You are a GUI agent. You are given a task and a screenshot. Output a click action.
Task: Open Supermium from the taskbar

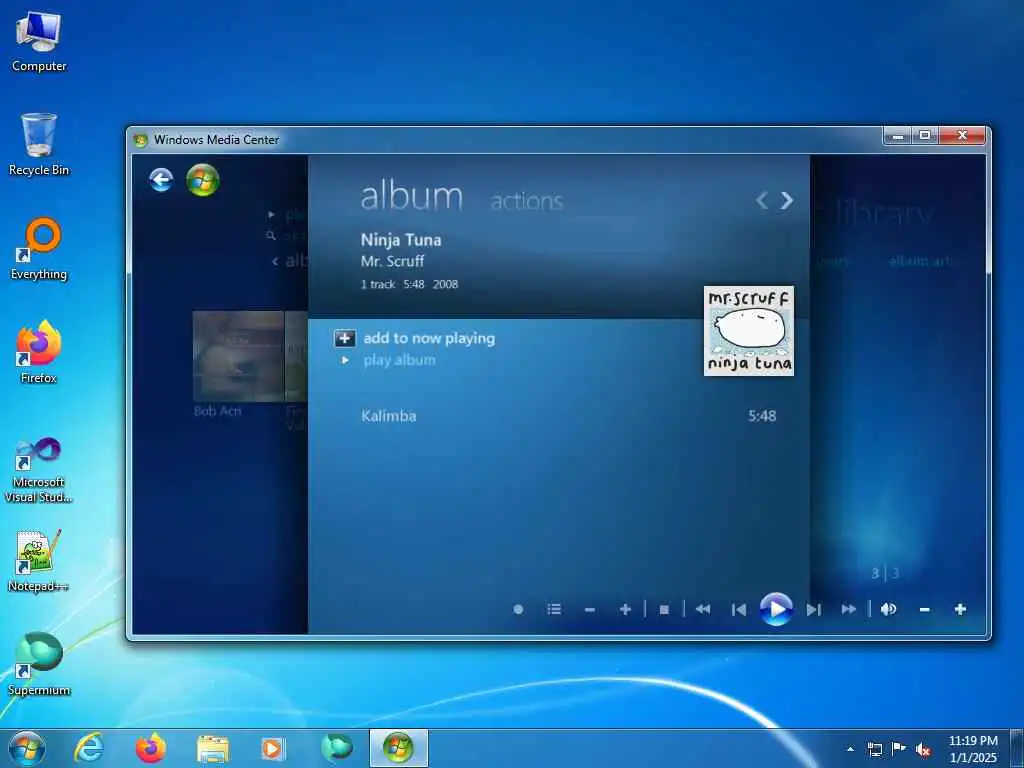[x=337, y=748]
